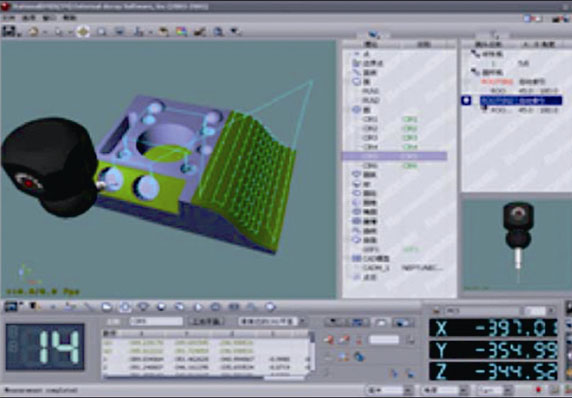Click the magnifier zoom icon in toolbar
This screenshot has width=572, height=398.
(101, 32)
